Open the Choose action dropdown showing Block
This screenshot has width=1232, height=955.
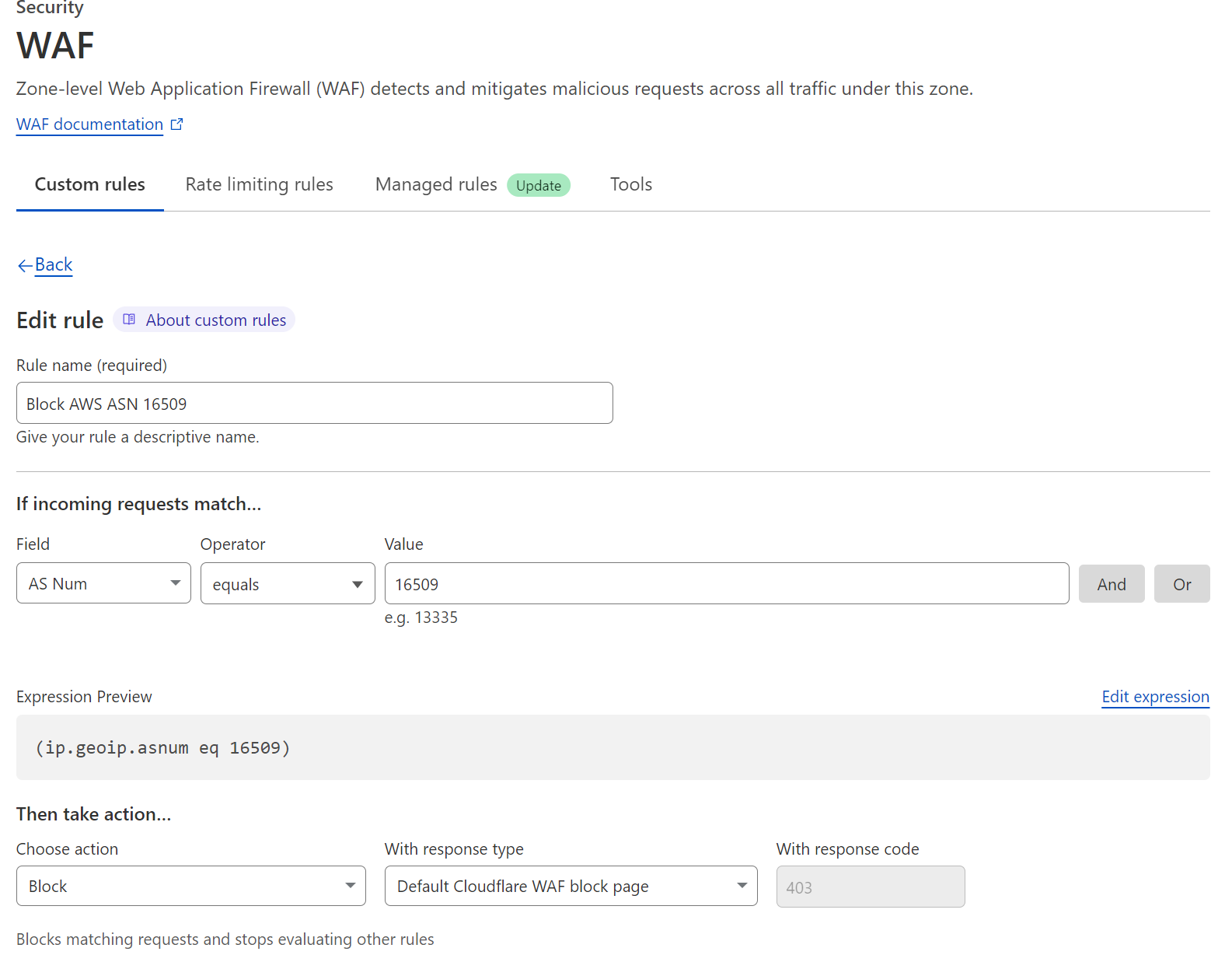click(x=191, y=886)
